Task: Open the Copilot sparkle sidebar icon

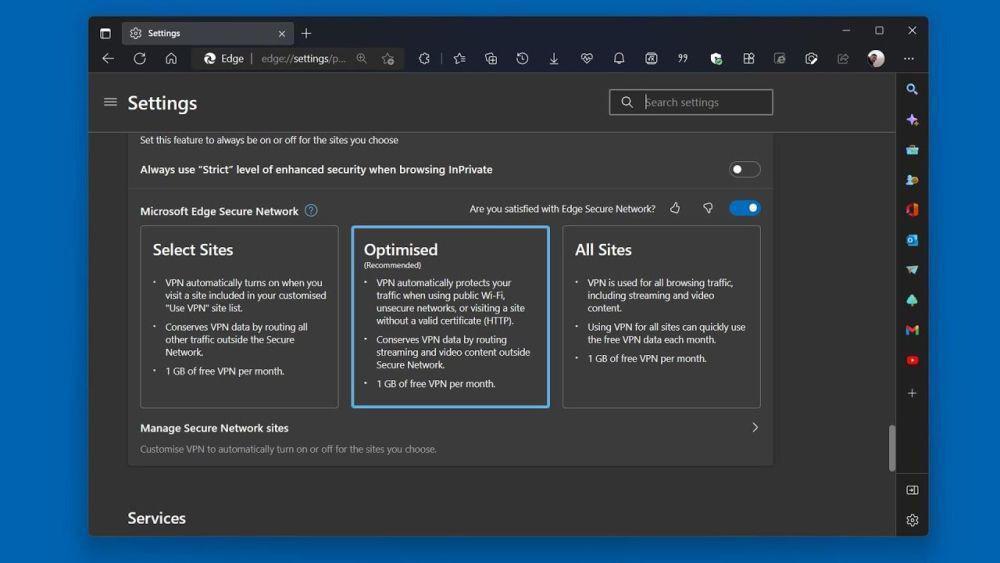Action: tap(912, 120)
